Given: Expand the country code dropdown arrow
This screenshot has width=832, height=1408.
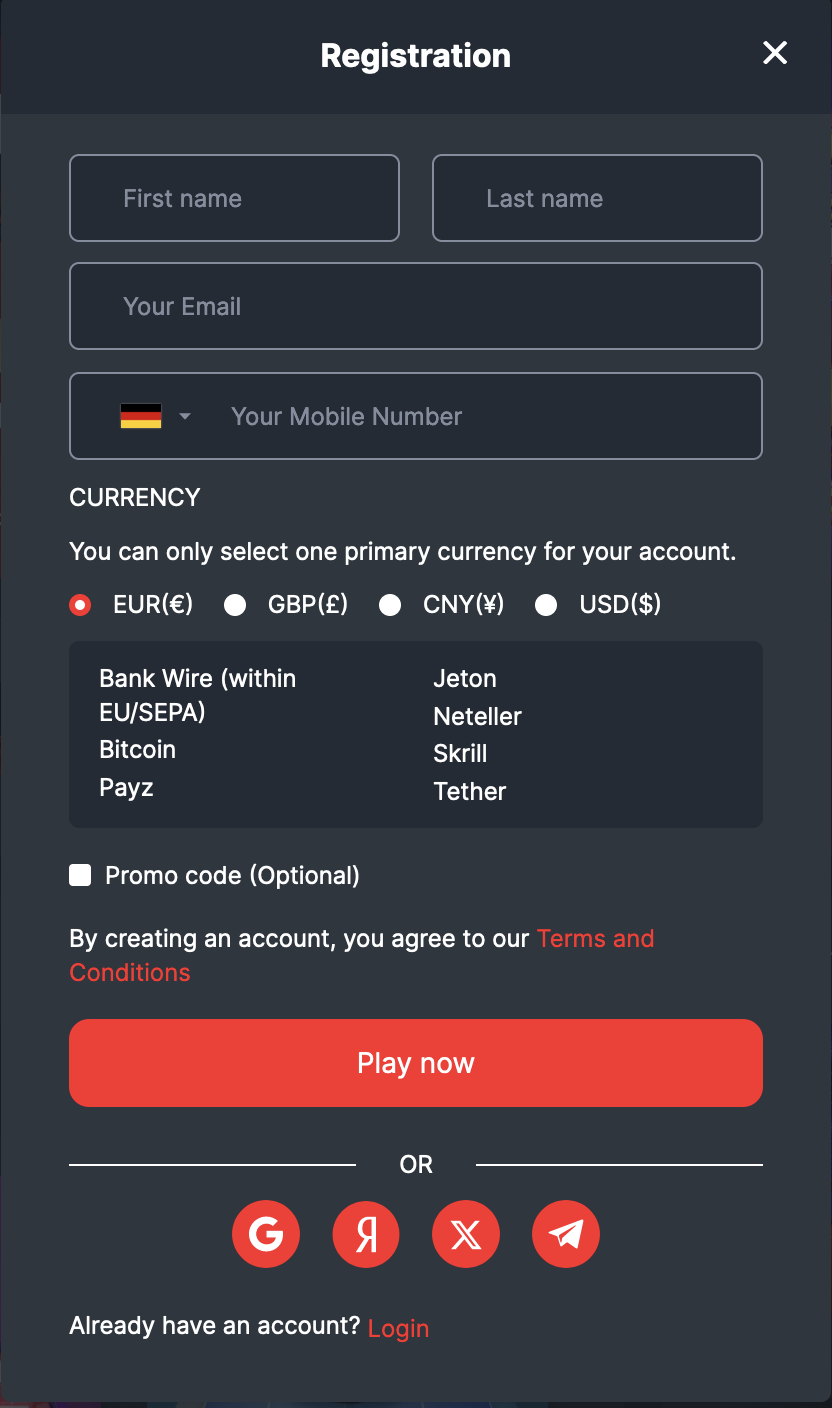Looking at the screenshot, I should coord(185,416).
